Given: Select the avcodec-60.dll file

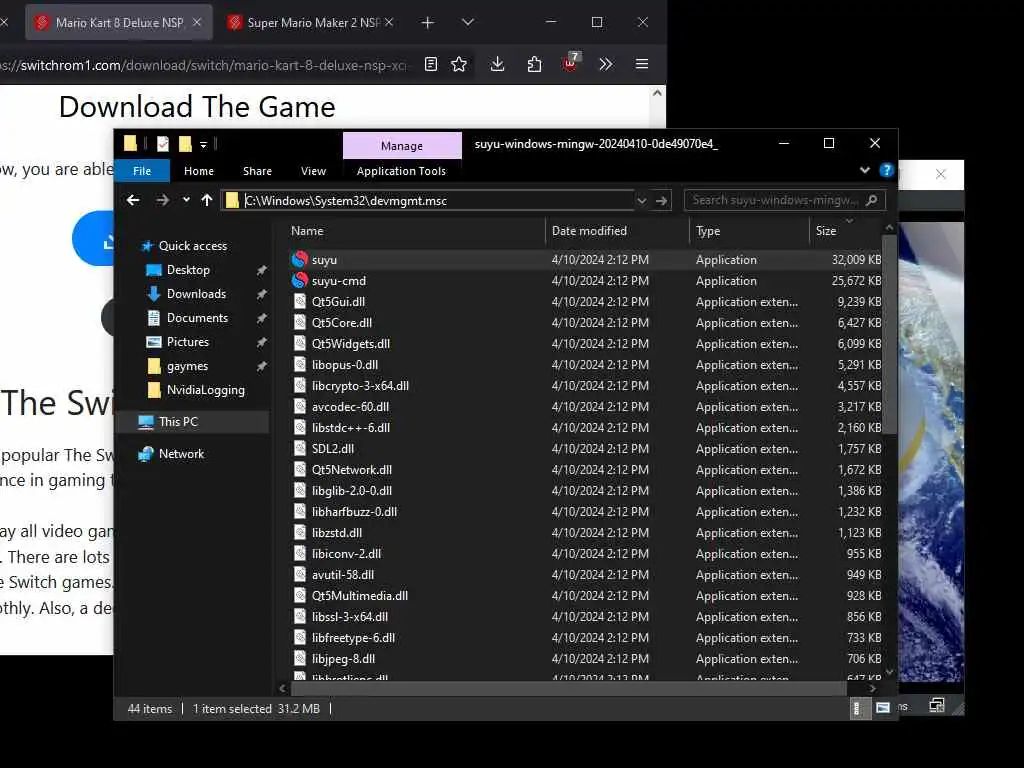Looking at the screenshot, I should (x=350, y=407).
